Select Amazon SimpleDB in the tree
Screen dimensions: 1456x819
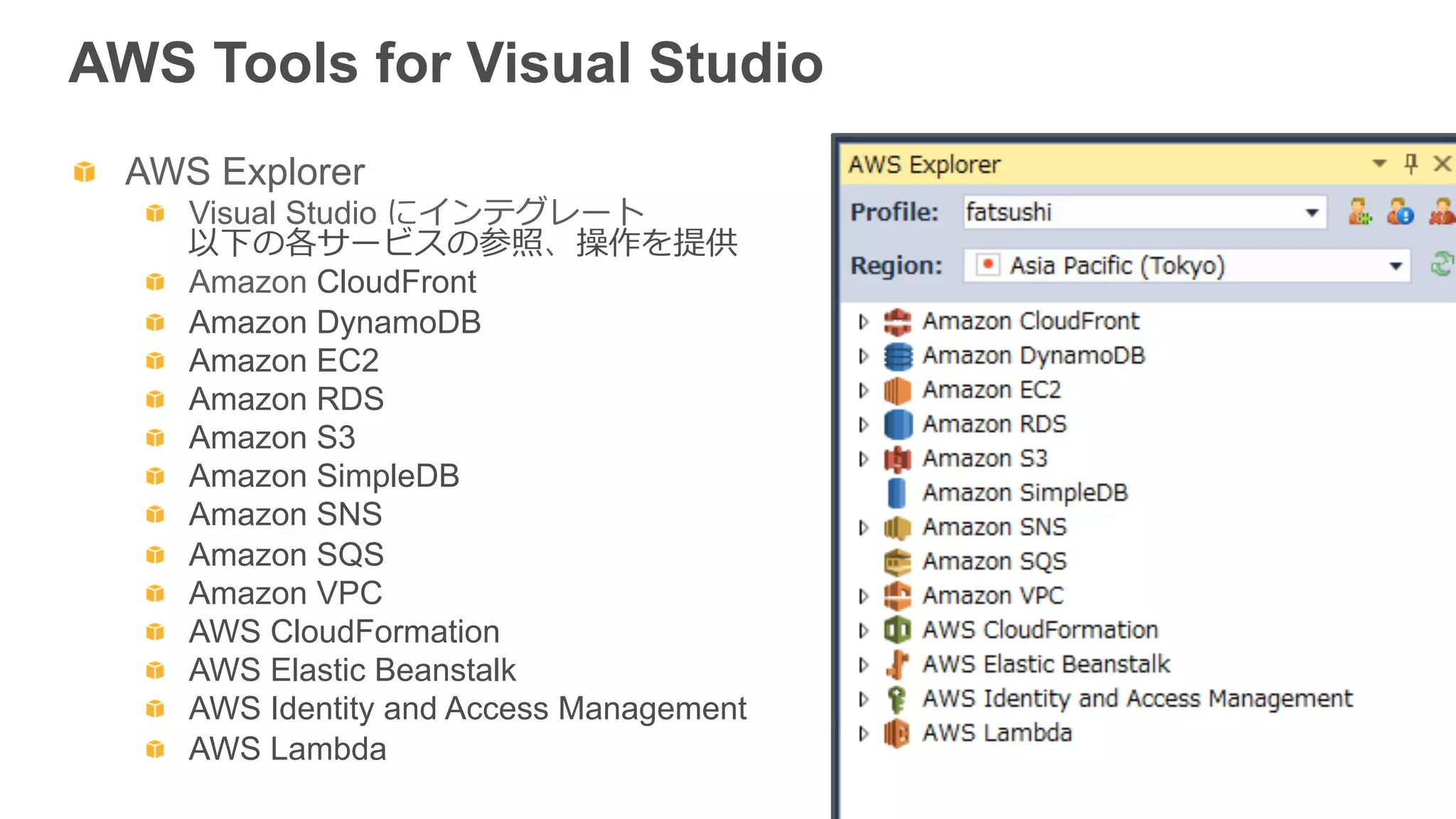1024,493
